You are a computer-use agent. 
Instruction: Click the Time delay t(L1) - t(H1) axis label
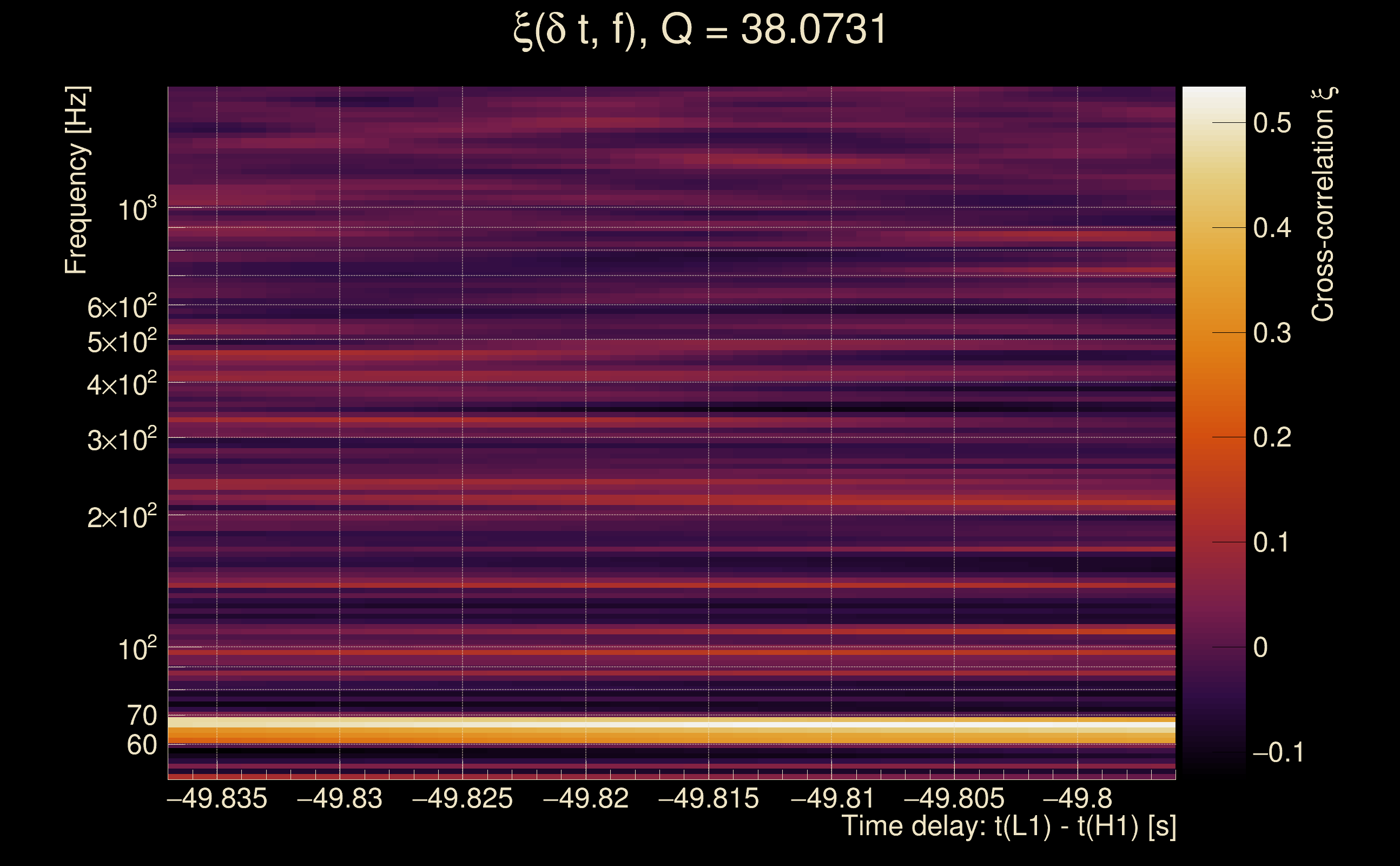click(x=1008, y=826)
